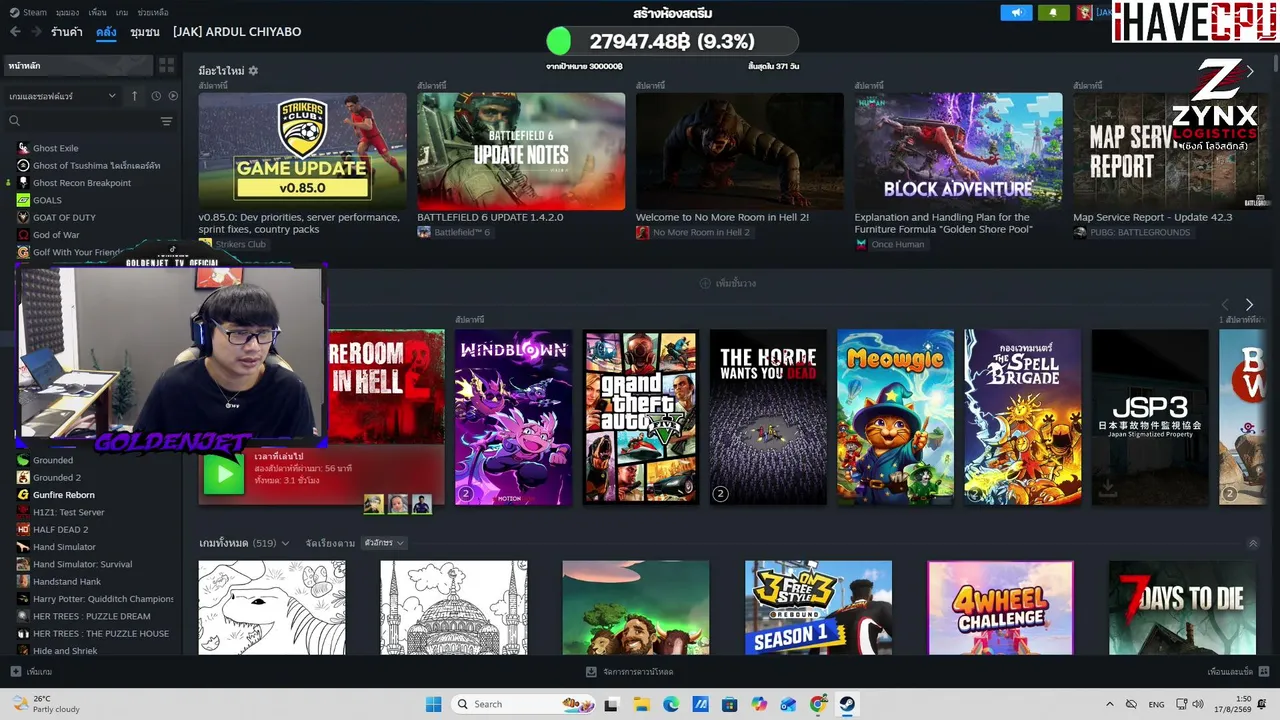Open File Explorer from the taskbar

pos(641,704)
